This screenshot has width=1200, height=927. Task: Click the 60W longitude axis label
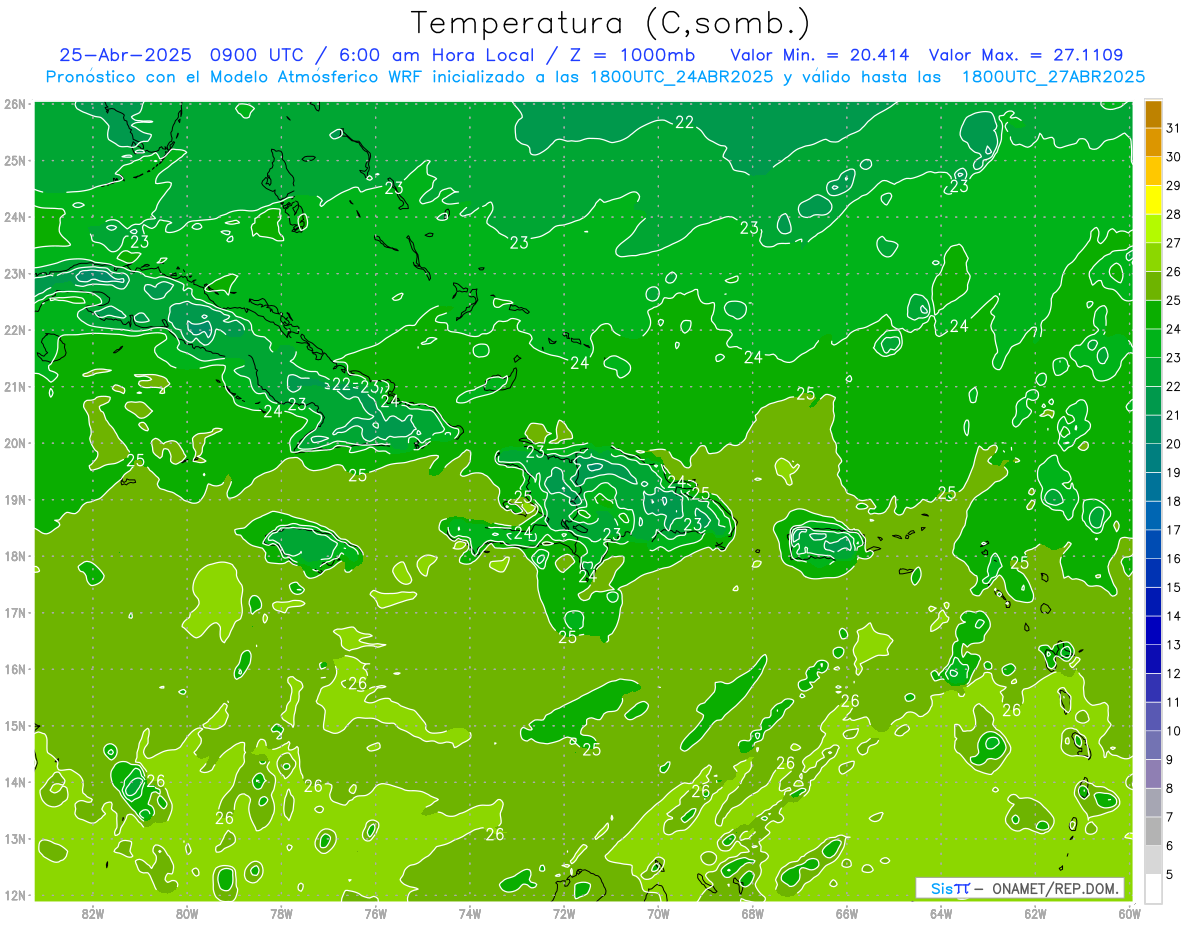[1130, 913]
